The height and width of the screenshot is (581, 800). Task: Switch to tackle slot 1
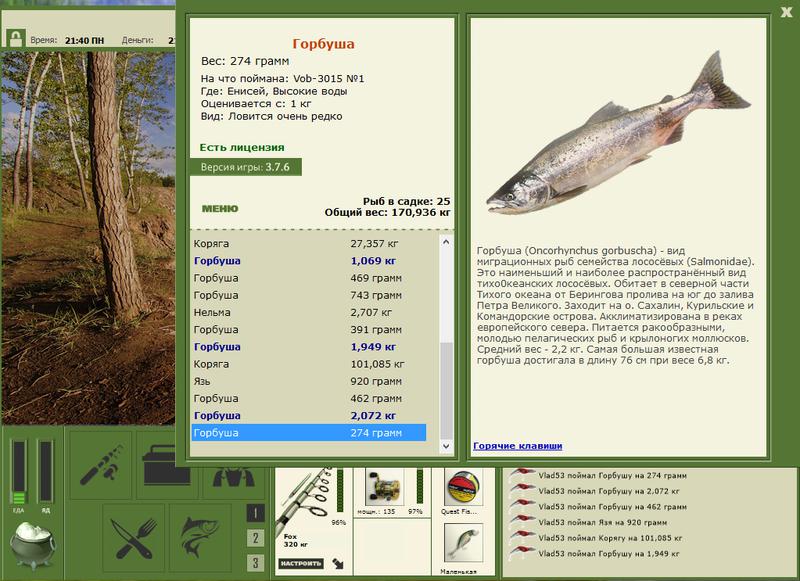click(256, 513)
